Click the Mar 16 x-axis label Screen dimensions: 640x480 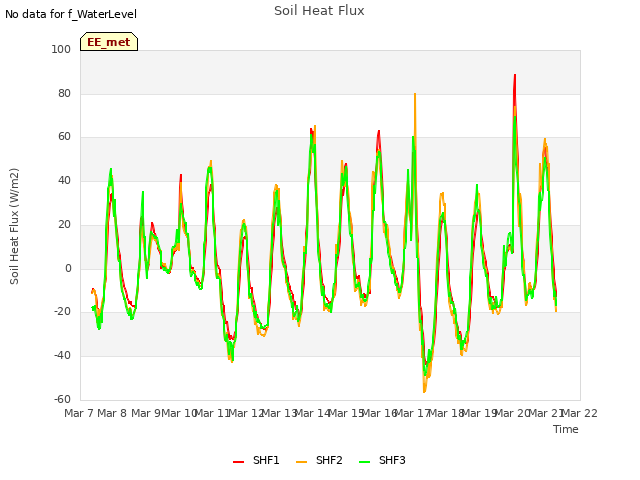click(380, 413)
